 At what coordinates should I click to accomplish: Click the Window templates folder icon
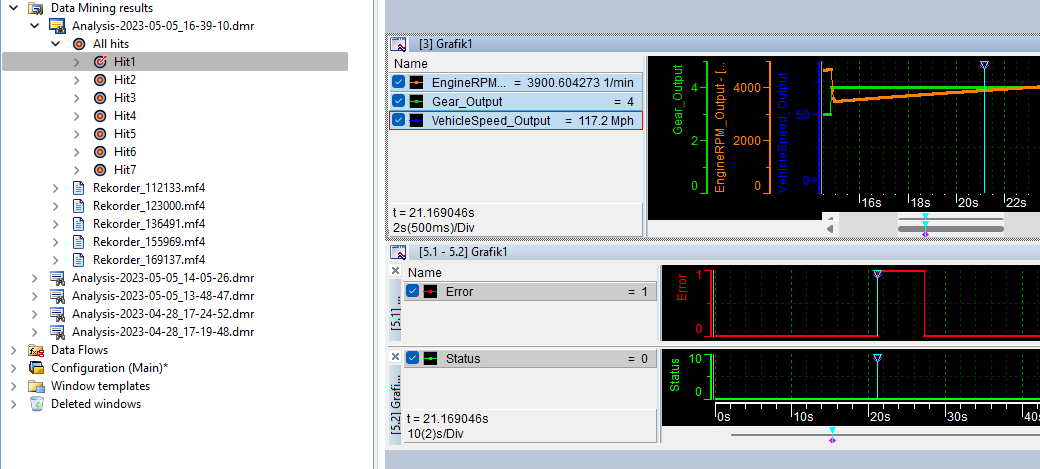(36, 385)
